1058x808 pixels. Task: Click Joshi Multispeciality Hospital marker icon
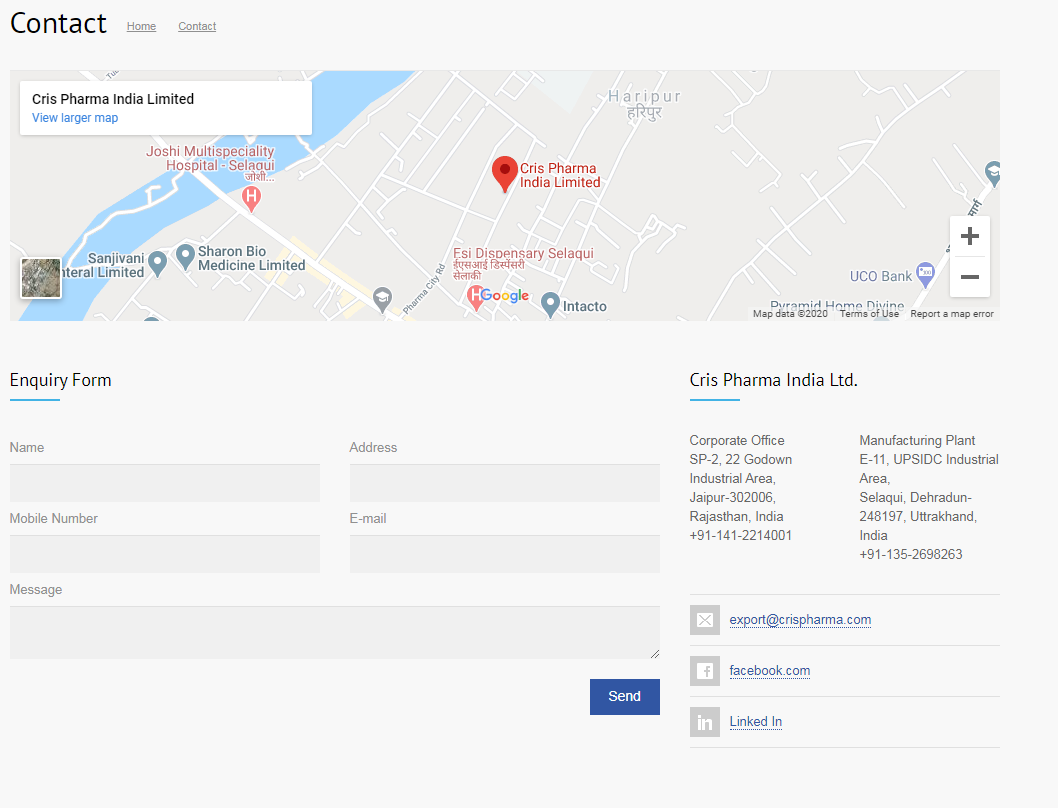(252, 197)
